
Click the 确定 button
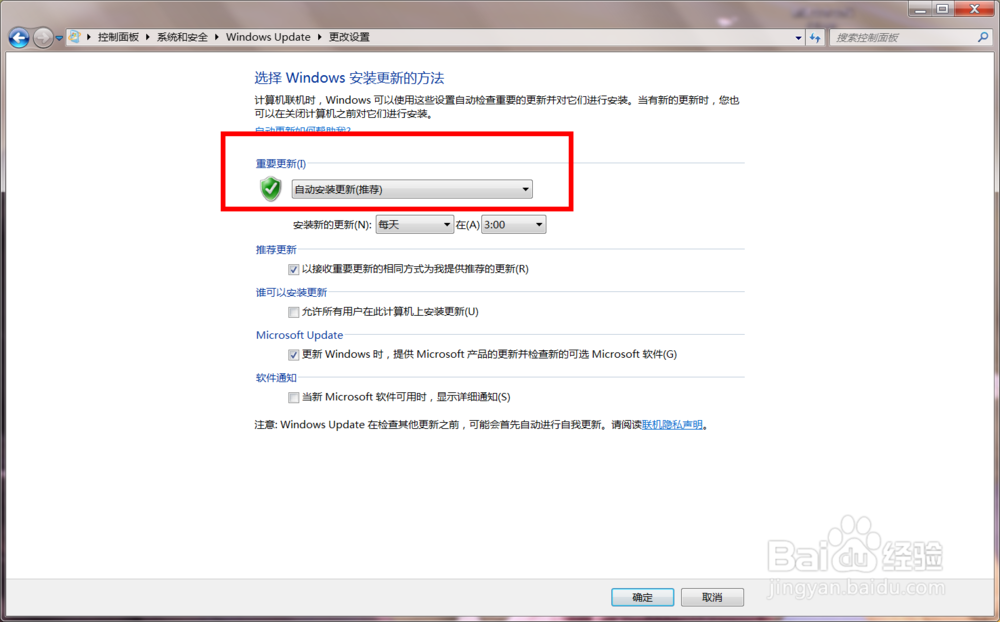click(x=642, y=597)
